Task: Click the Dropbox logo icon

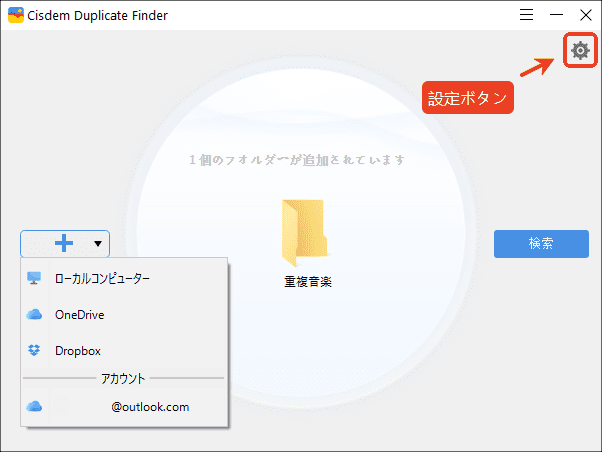Action: point(35,351)
